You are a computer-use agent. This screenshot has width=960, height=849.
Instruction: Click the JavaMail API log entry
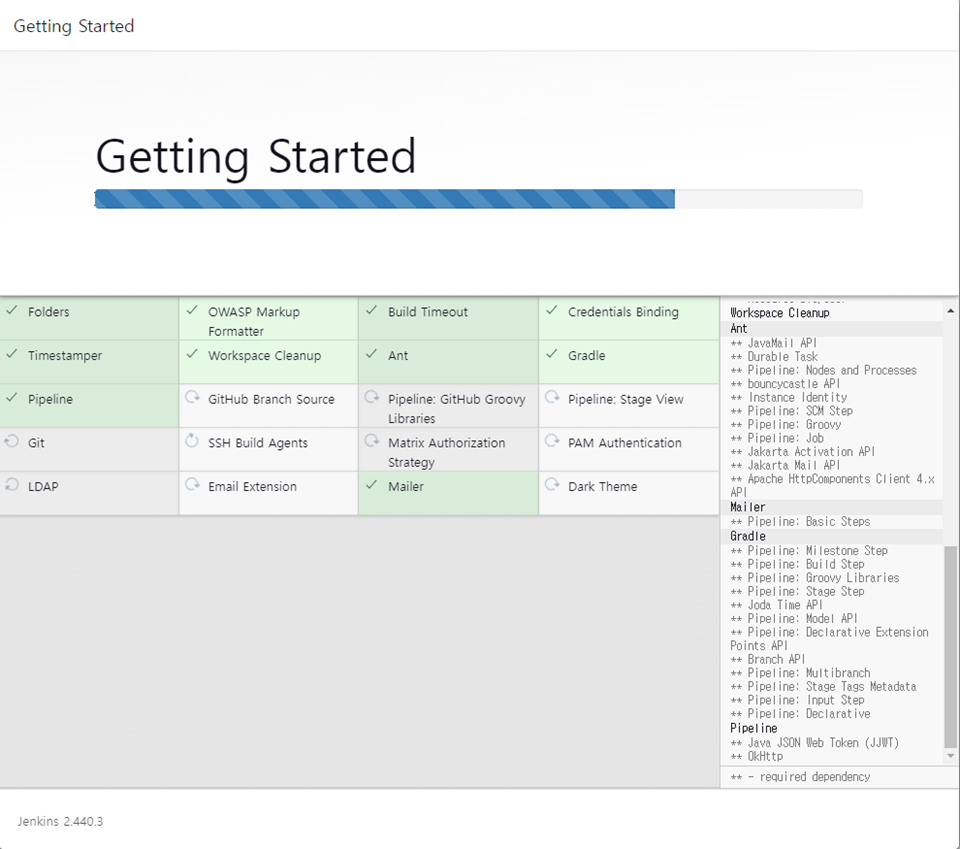tap(774, 343)
